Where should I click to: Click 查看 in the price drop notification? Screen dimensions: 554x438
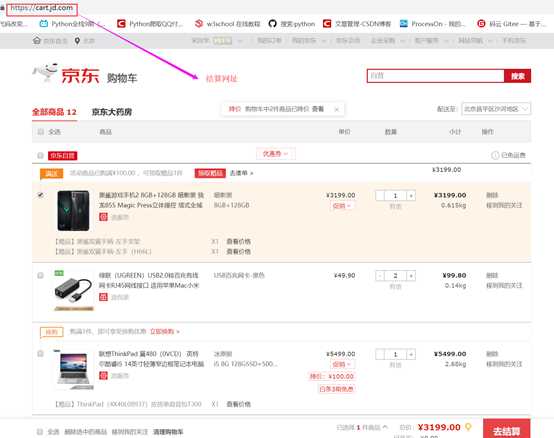coord(318,109)
